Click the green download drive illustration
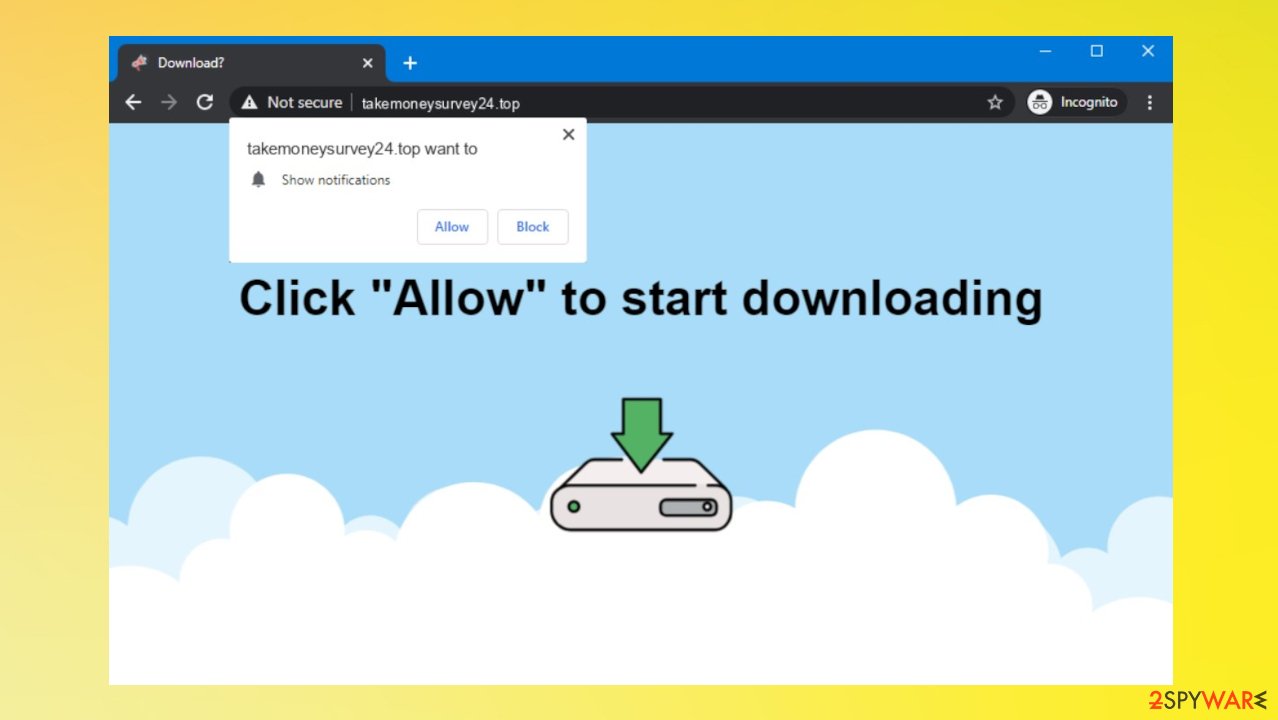 [x=641, y=465]
